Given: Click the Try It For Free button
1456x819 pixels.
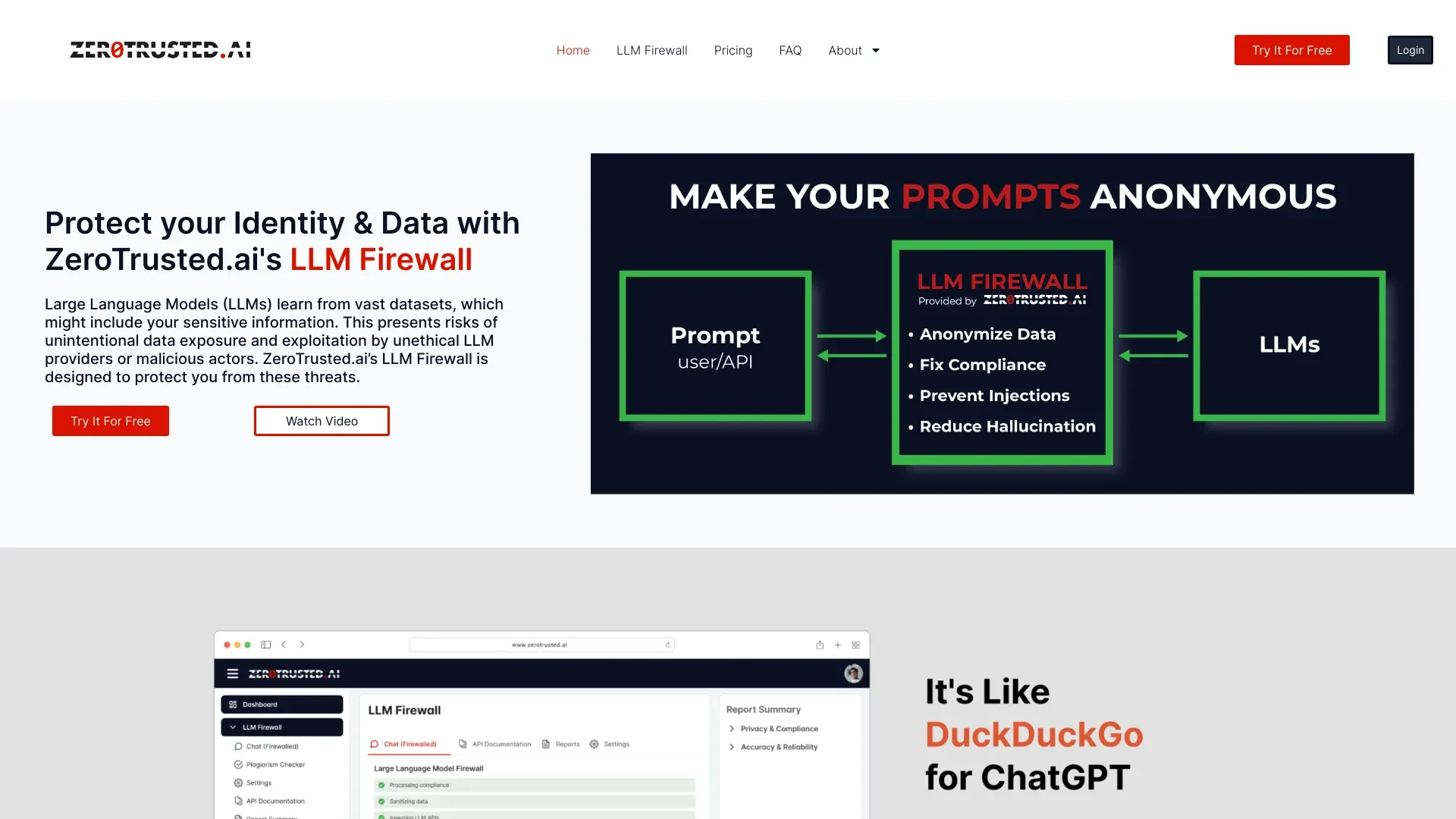Looking at the screenshot, I should pyautogui.click(x=1291, y=50).
